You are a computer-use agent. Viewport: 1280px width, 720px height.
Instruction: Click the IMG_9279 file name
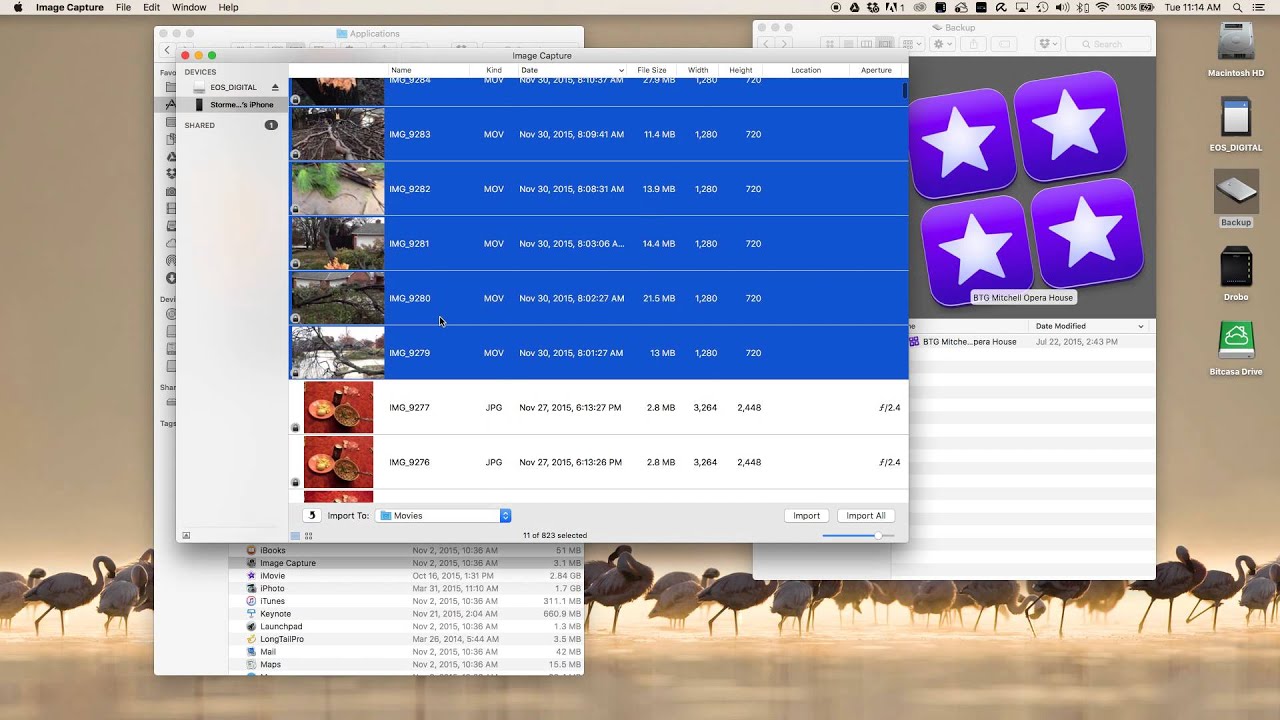(409, 353)
